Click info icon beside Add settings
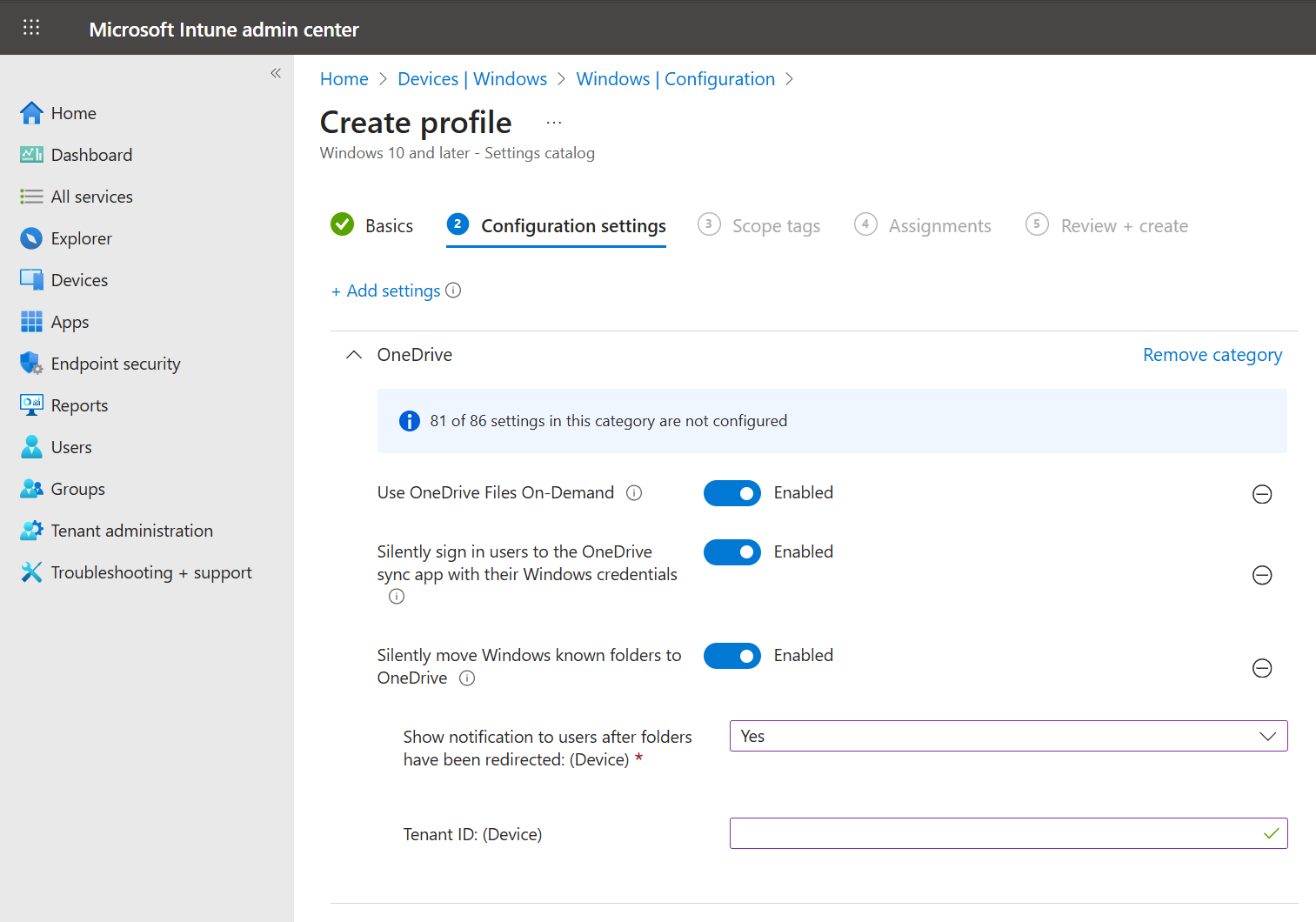 [x=453, y=291]
